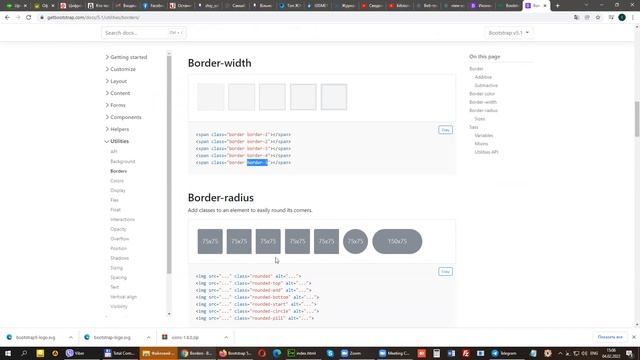The height and width of the screenshot is (360, 640).
Task: Jump to Subtractive in On this page
Action: pyautogui.click(x=486, y=85)
